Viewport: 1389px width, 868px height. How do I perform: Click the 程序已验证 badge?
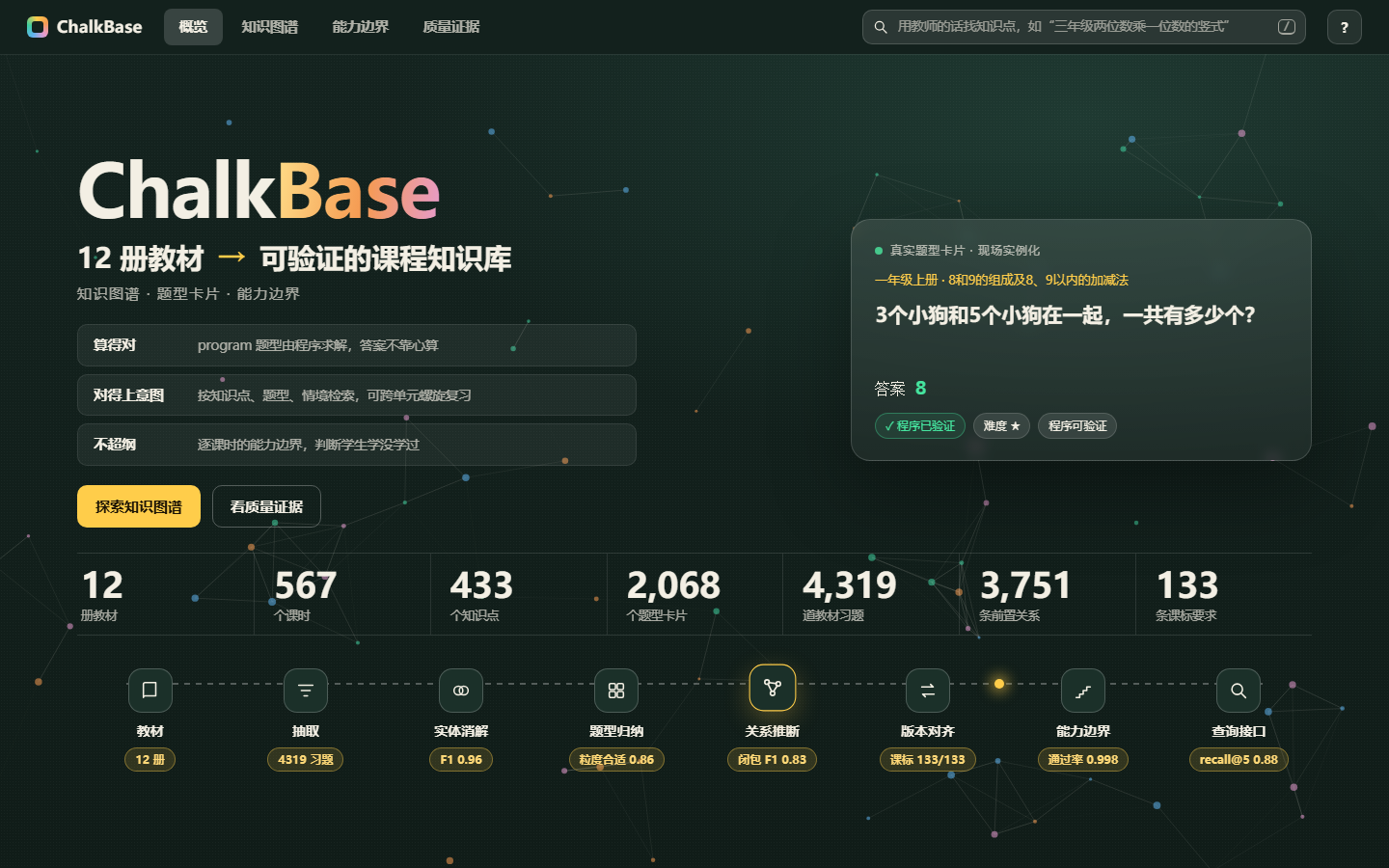coord(920,425)
